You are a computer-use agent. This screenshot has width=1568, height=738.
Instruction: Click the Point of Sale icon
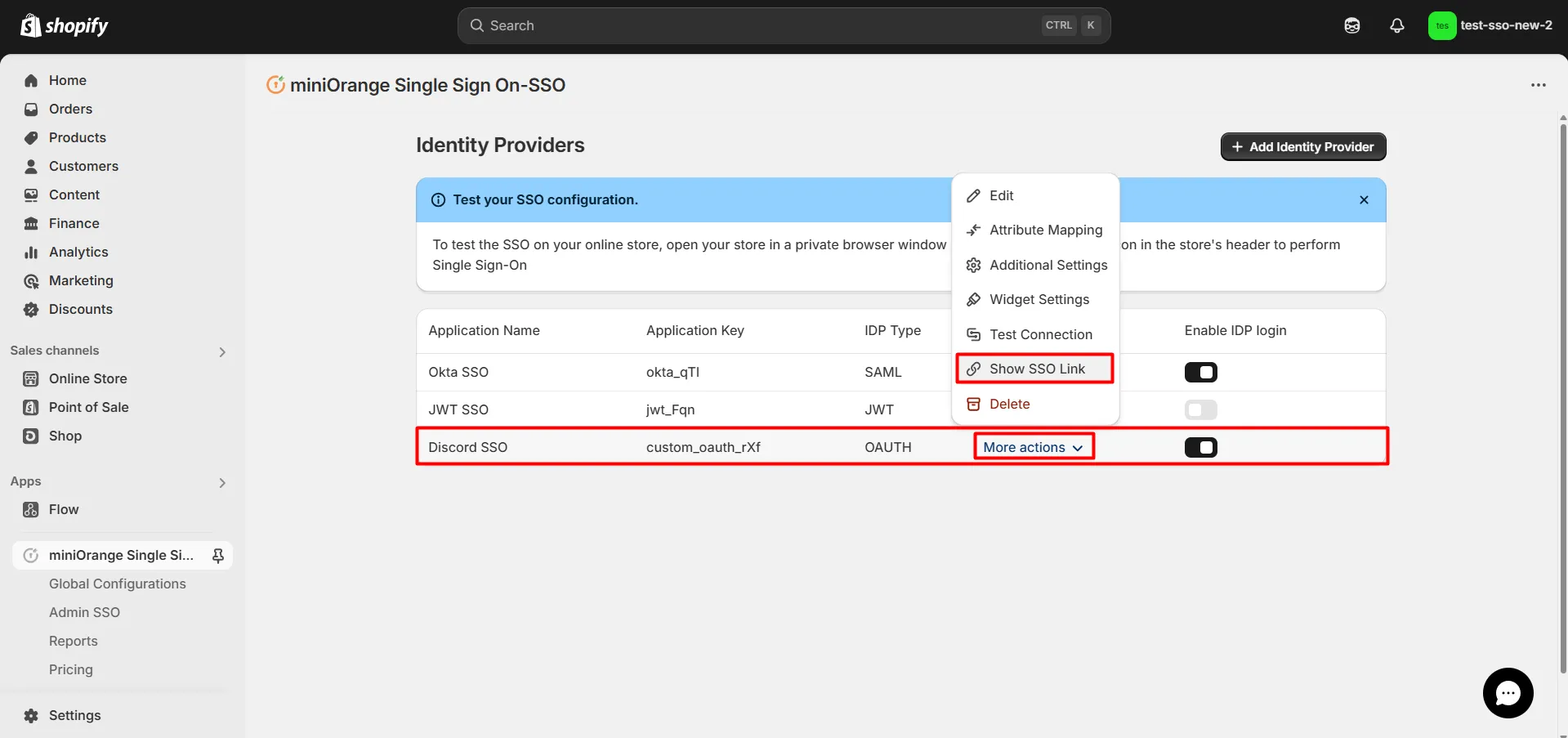click(x=31, y=408)
